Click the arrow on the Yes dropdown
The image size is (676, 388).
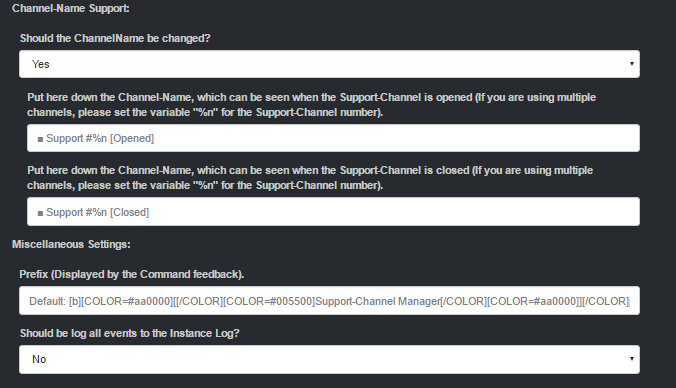point(632,64)
